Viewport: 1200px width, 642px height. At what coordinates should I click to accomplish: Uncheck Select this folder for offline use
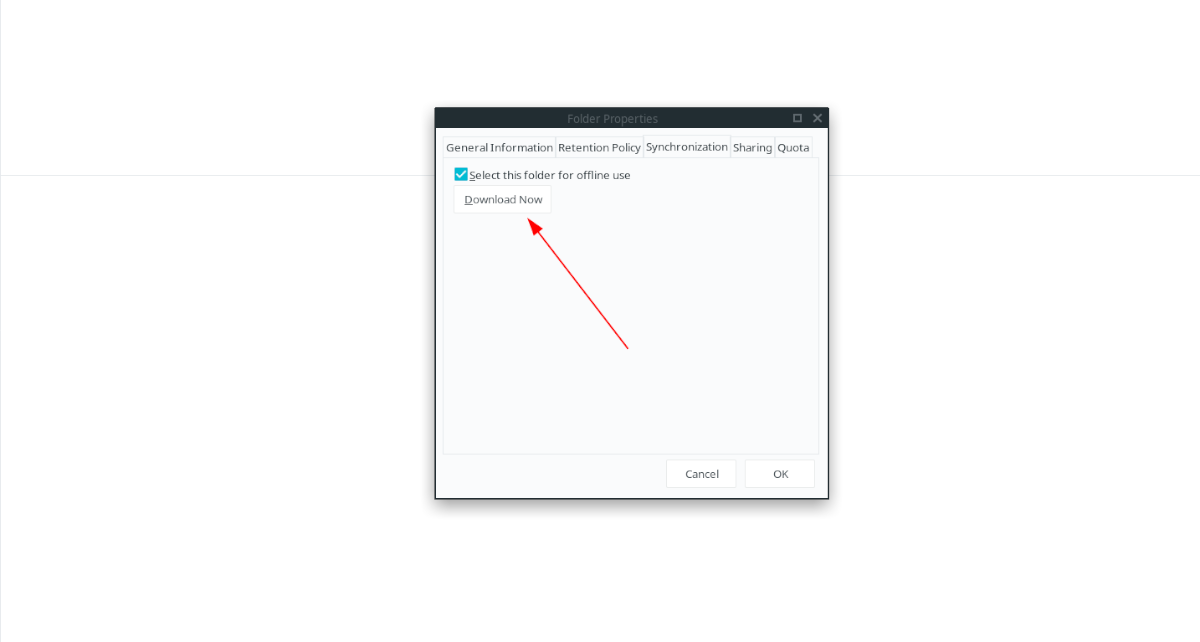(461, 174)
